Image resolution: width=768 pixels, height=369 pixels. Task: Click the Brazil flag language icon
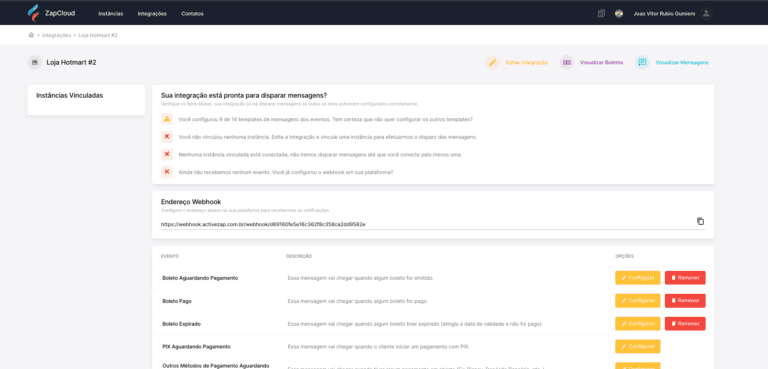coord(619,14)
